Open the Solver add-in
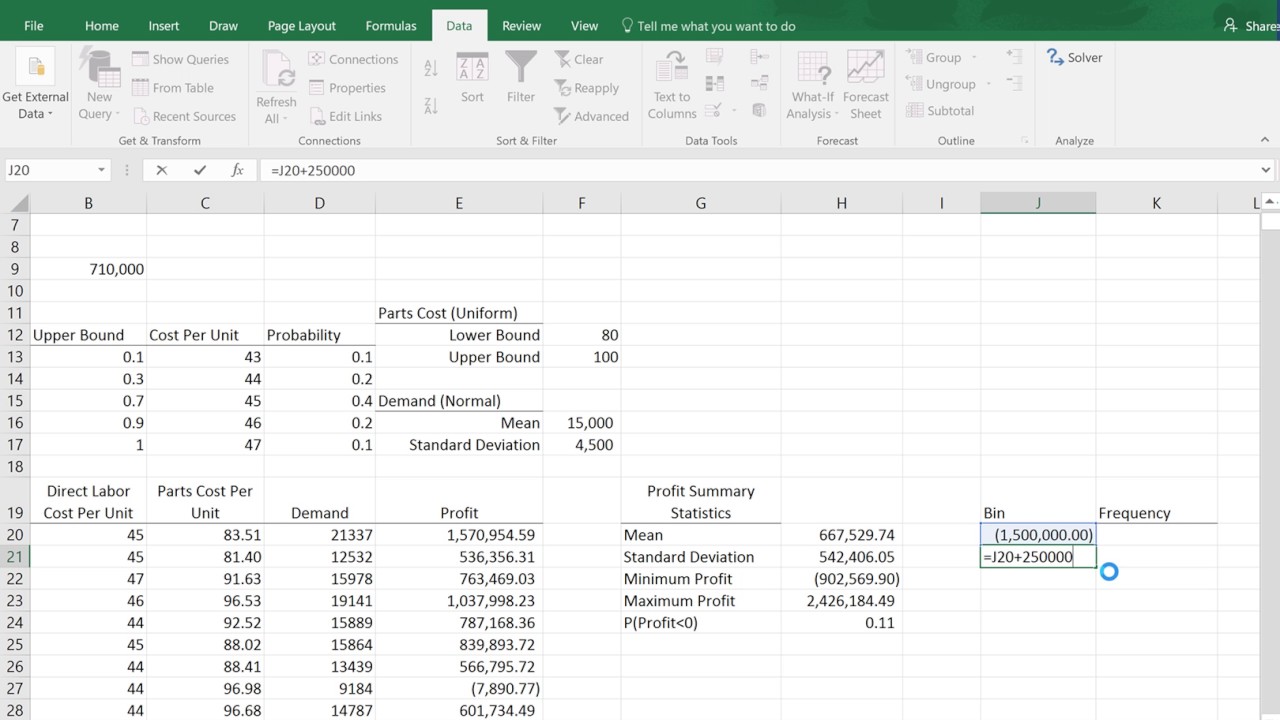 [1074, 58]
